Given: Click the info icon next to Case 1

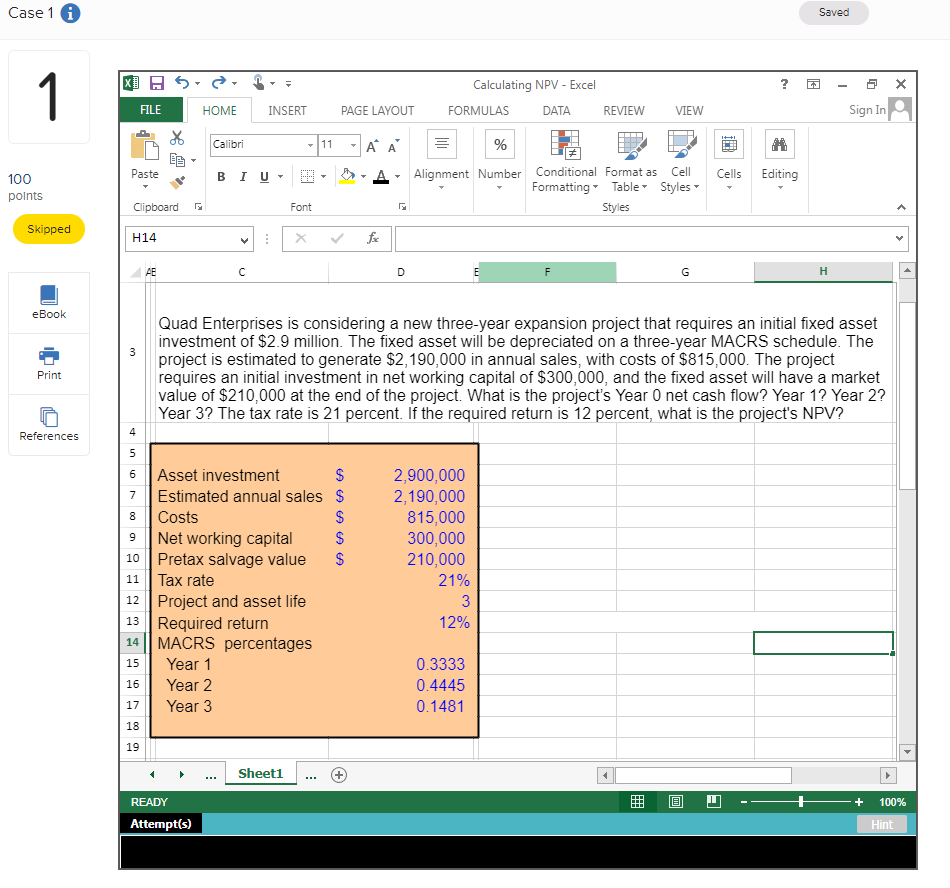Looking at the screenshot, I should pos(70,13).
